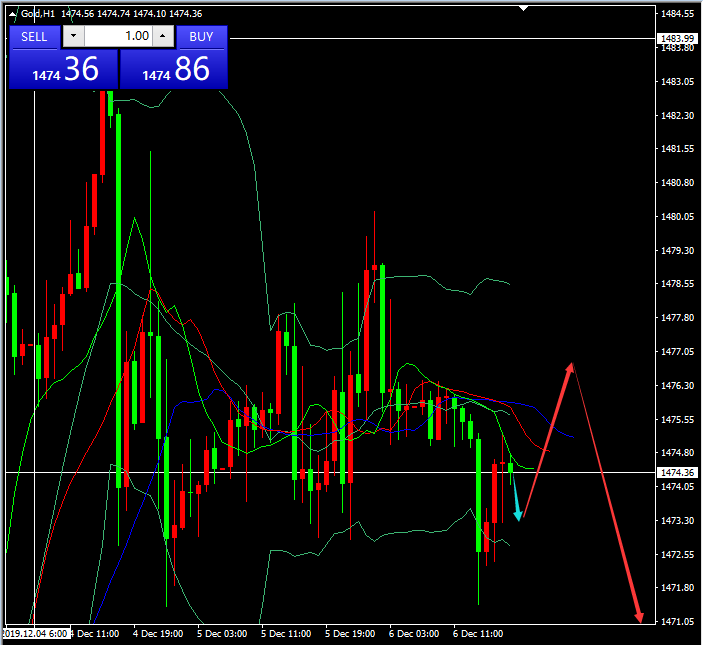
Task: Click the 1483.99 price level label
Action: 677,38
